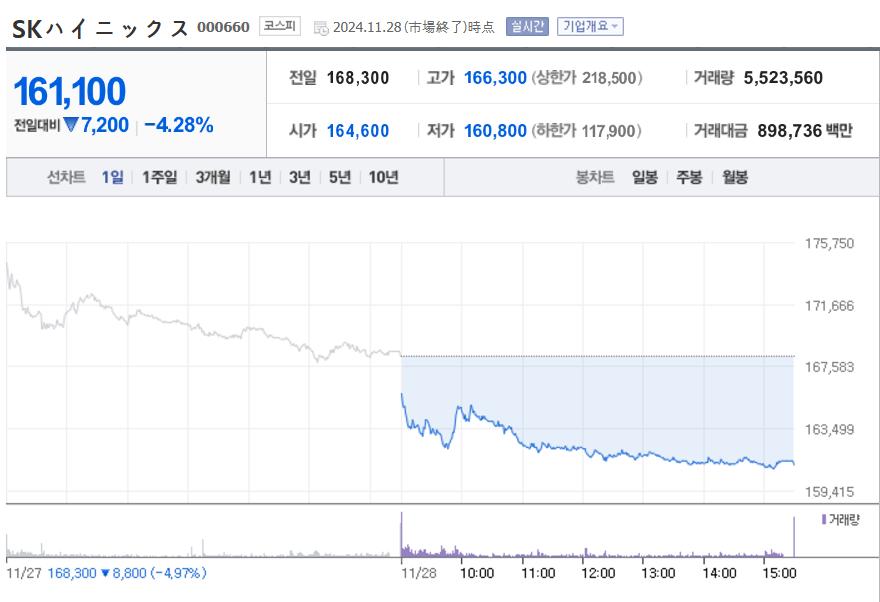Viewport: 880px width, 602px height.
Task: Click the 코스피 market badge
Action: [279, 26]
